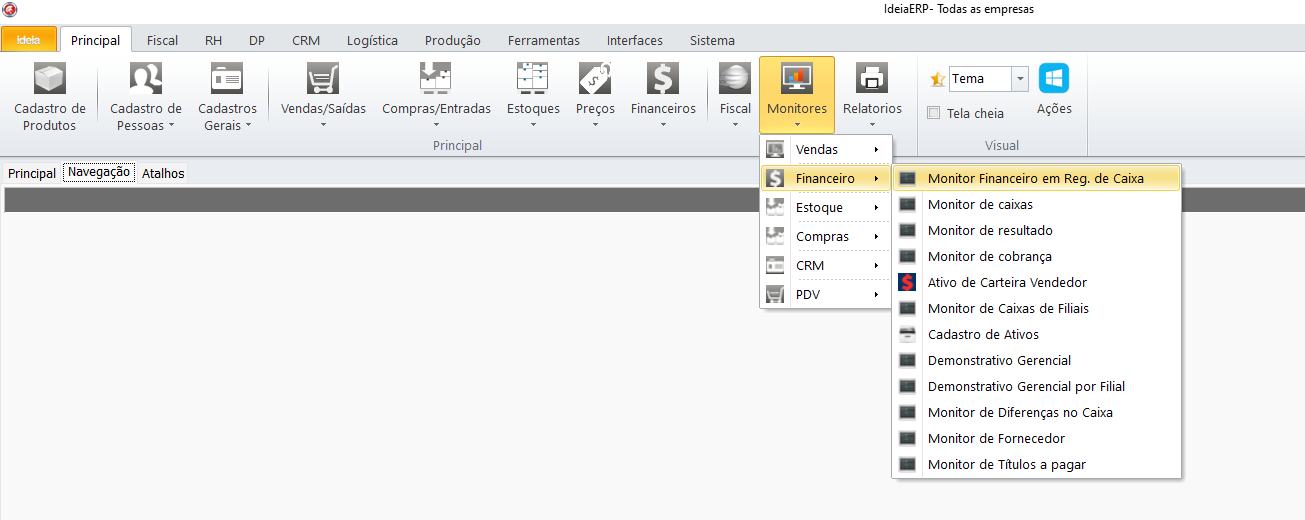
Task: Switch to the Atalhos tab
Action: coord(163,173)
